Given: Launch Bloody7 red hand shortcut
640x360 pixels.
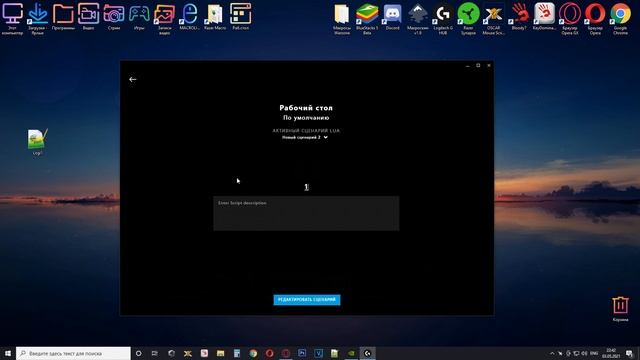Looking at the screenshot, I should coord(519,17).
